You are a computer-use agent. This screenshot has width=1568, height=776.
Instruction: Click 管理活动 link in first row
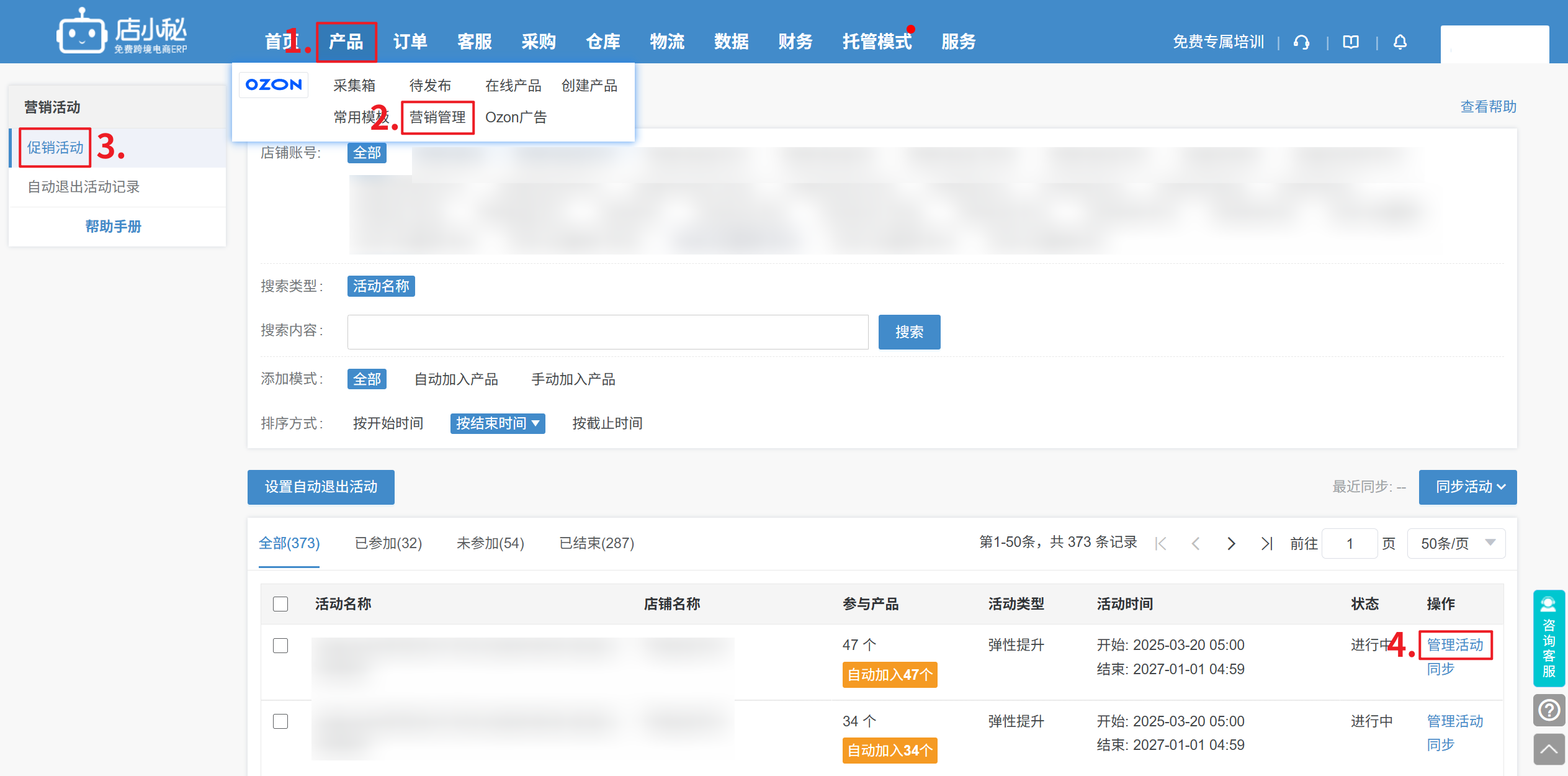(x=1454, y=645)
